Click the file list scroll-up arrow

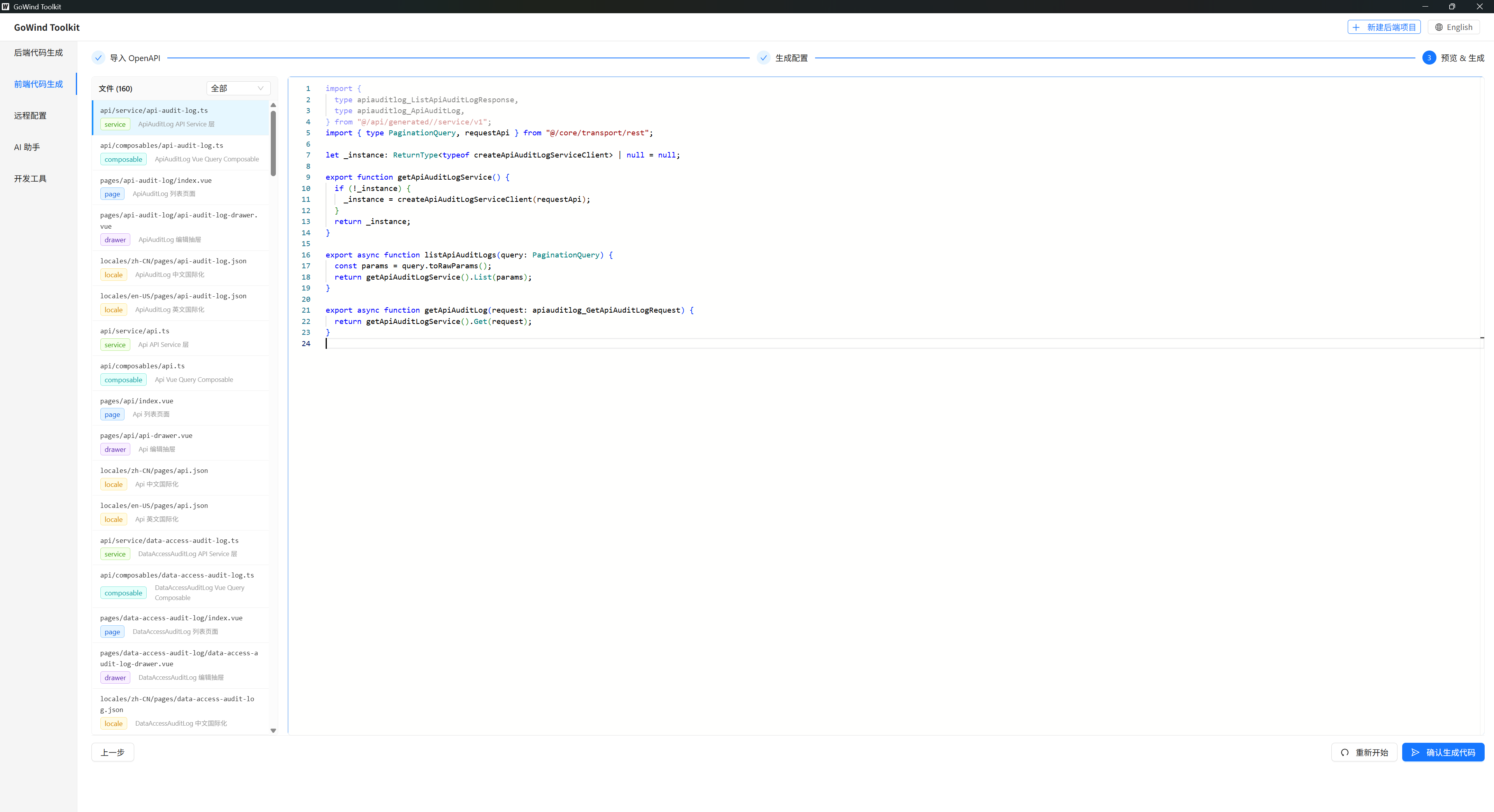(x=273, y=105)
